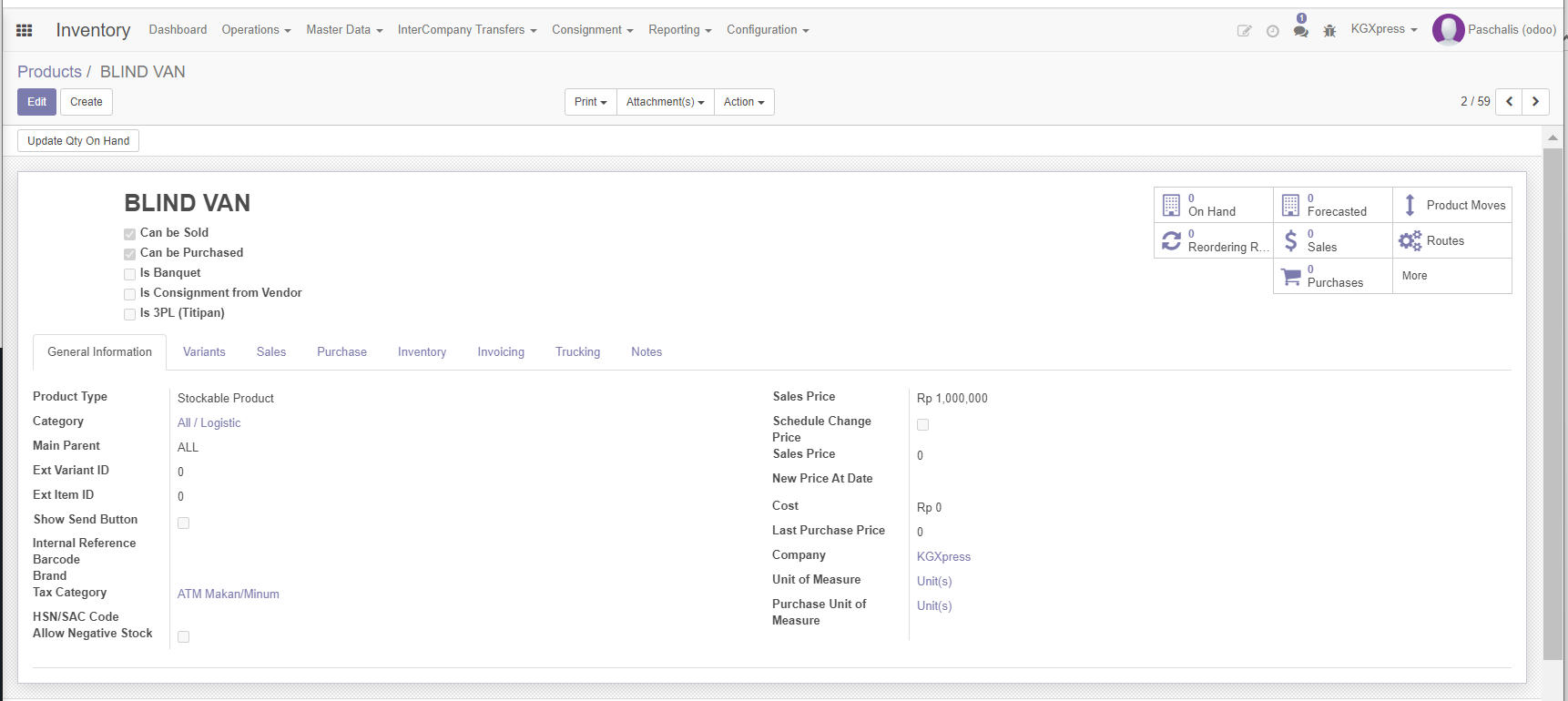
Task: Toggle Can be Sold checkbox
Action: pos(129,234)
